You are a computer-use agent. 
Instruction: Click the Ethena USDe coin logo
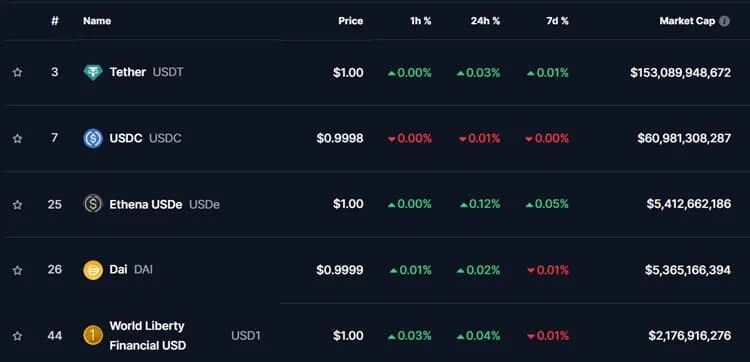[93, 204]
